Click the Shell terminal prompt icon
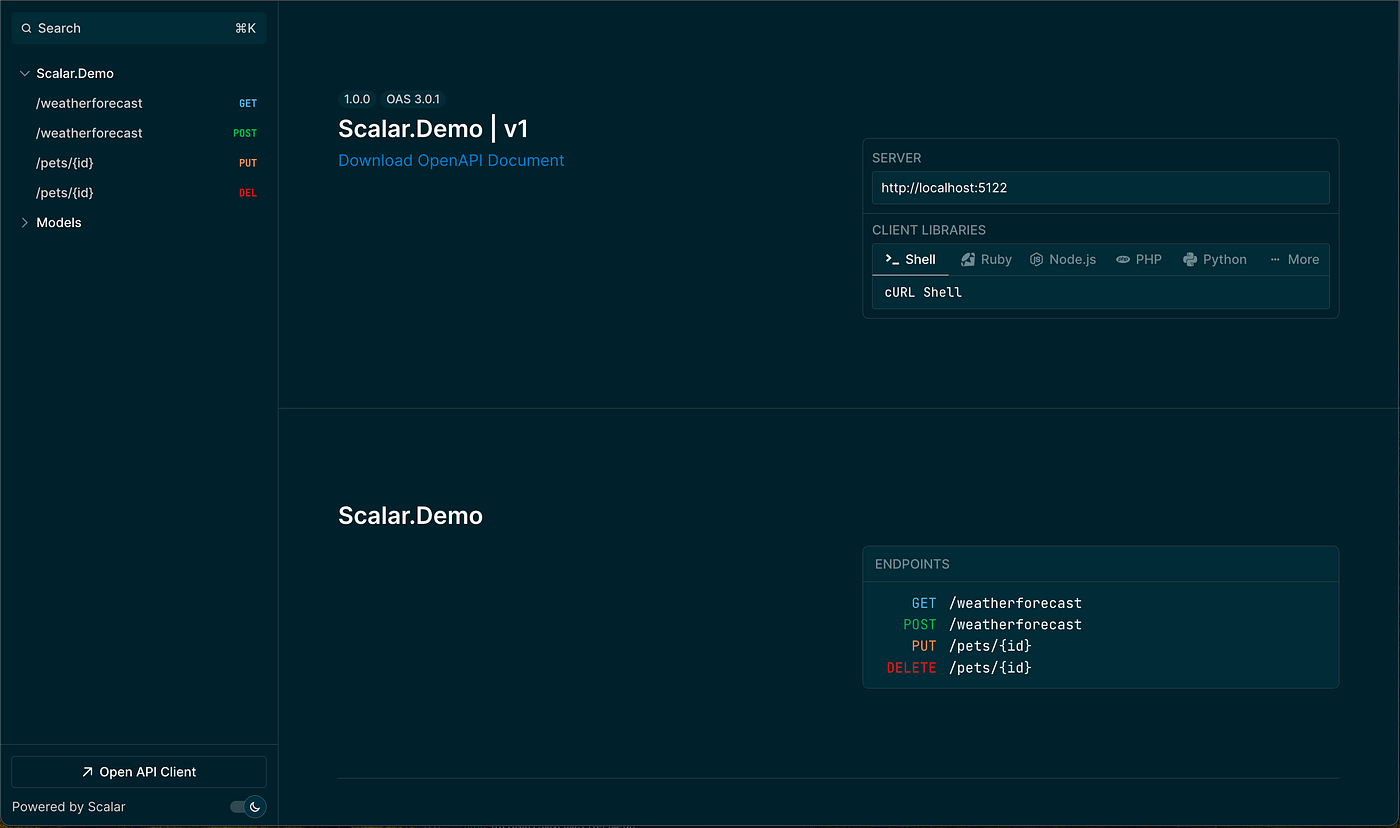 pyautogui.click(x=892, y=259)
